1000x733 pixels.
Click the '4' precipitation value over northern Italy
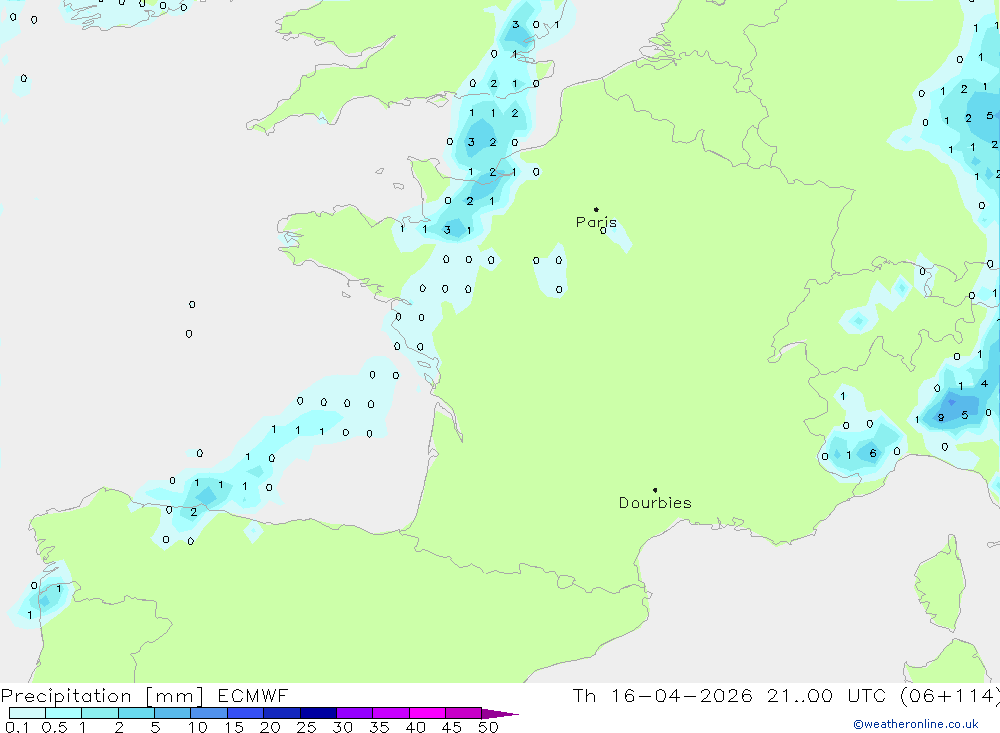tap(985, 384)
